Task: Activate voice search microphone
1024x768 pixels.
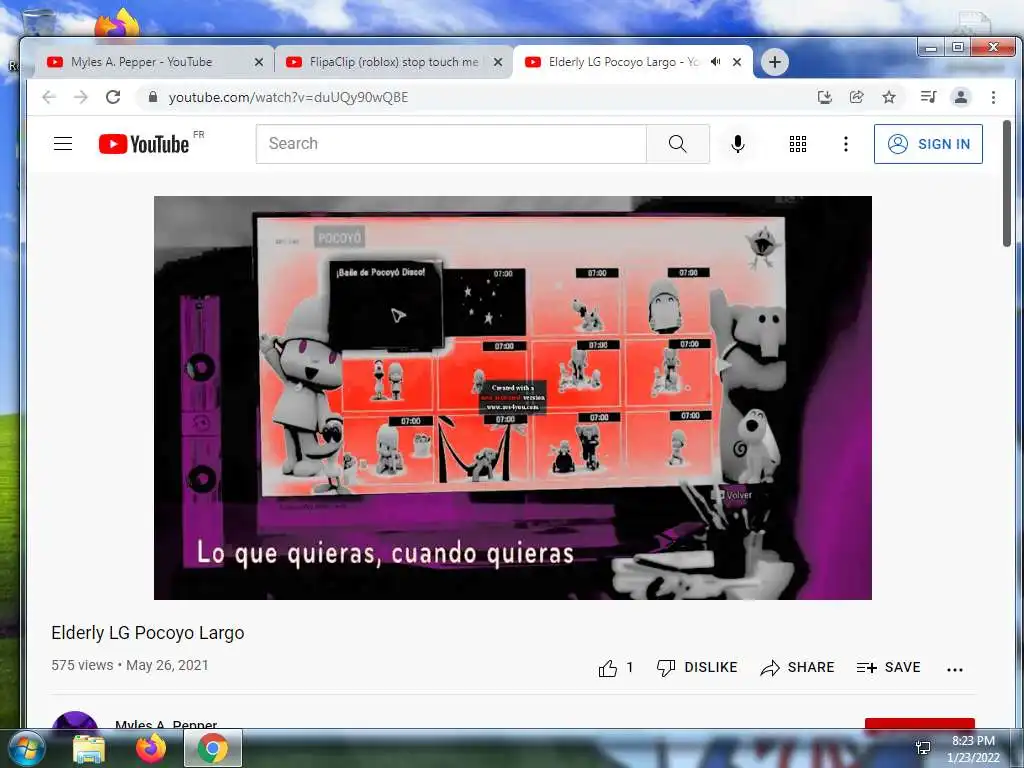Action: point(738,144)
